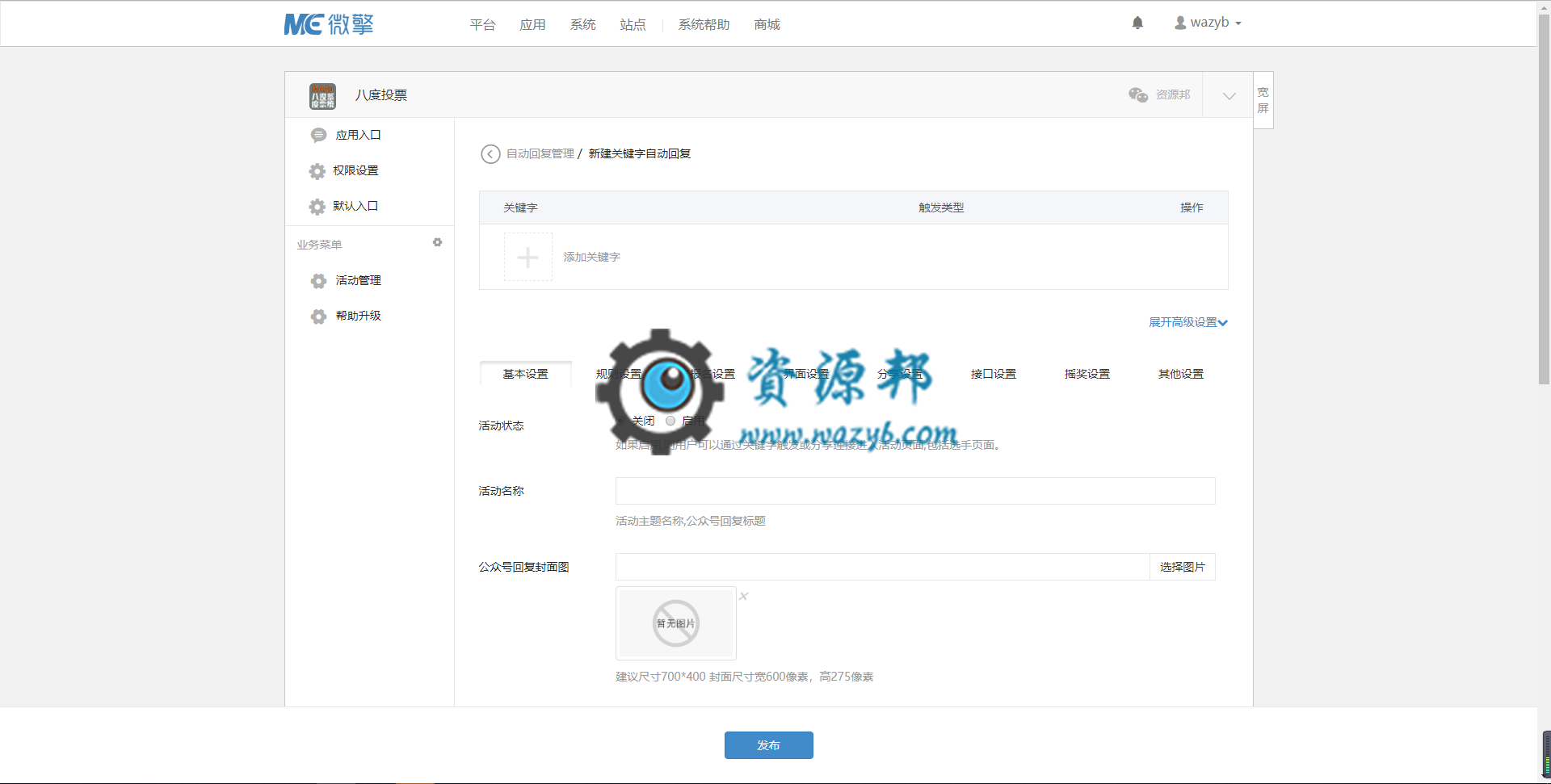Click the small gear next to 业务菜单

pos(437,242)
